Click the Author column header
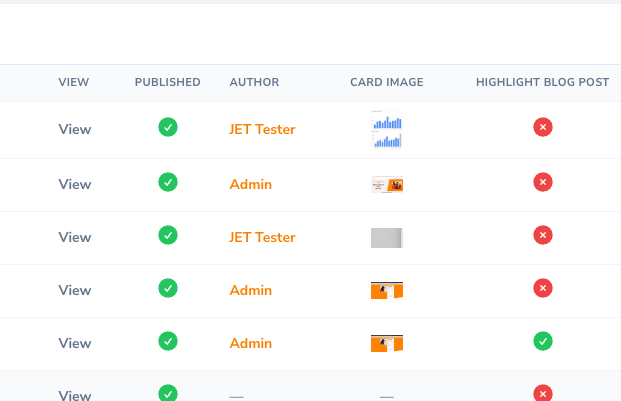The height and width of the screenshot is (401, 621). (x=254, y=82)
